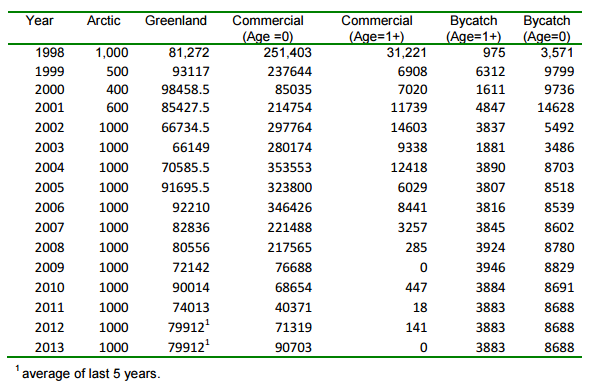The image size is (591, 386).
Task: Select the Greenland value 66149
Action: (x=191, y=148)
